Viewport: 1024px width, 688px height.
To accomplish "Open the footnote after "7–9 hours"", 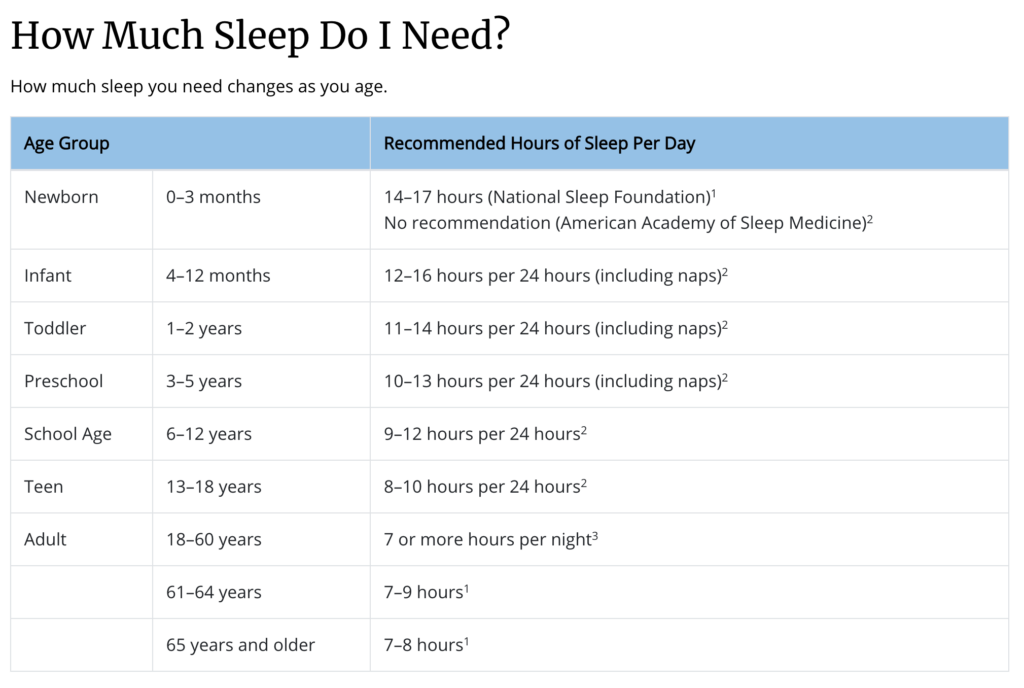I will (466, 588).
